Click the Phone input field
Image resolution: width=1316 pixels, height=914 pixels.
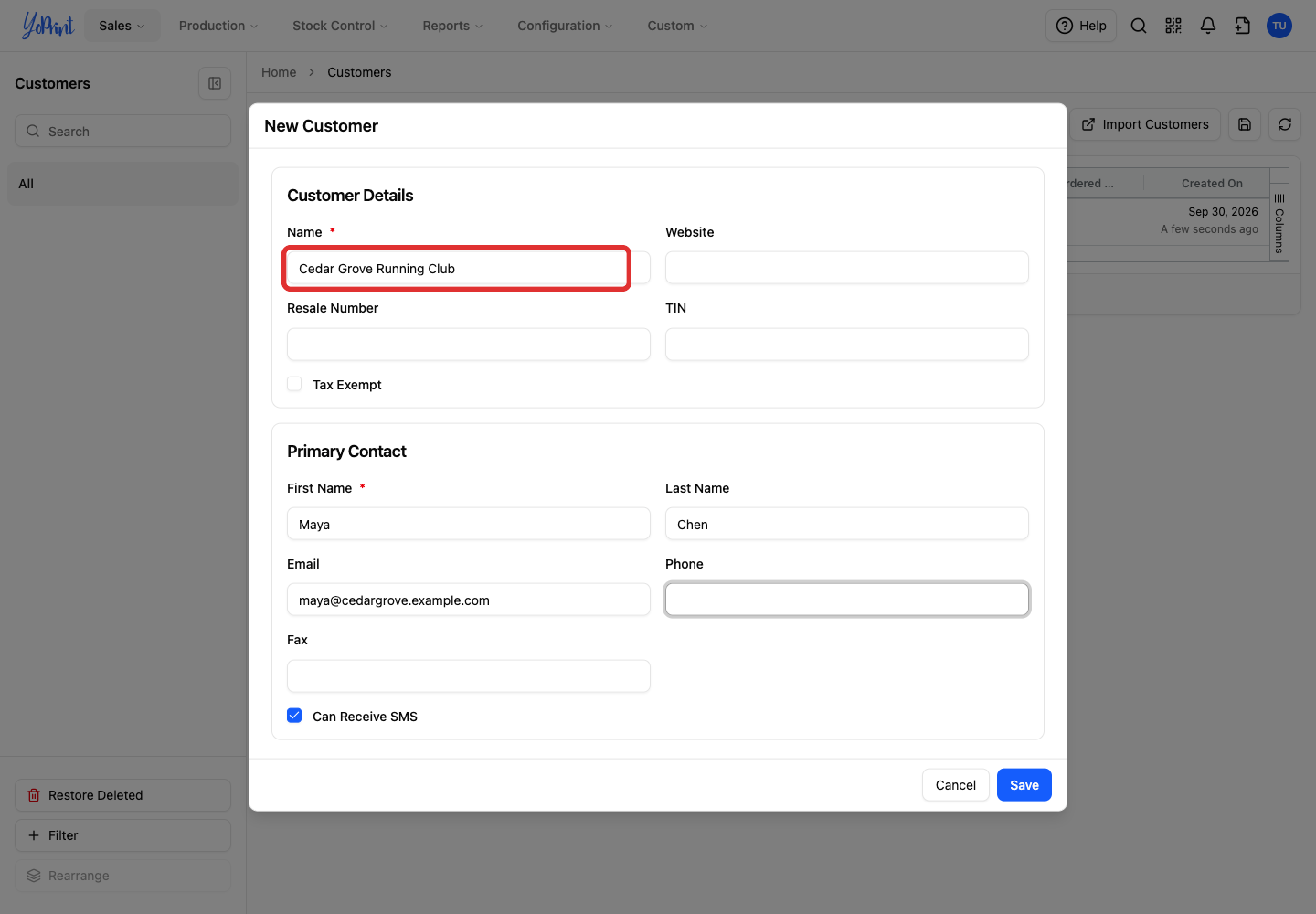pos(847,600)
